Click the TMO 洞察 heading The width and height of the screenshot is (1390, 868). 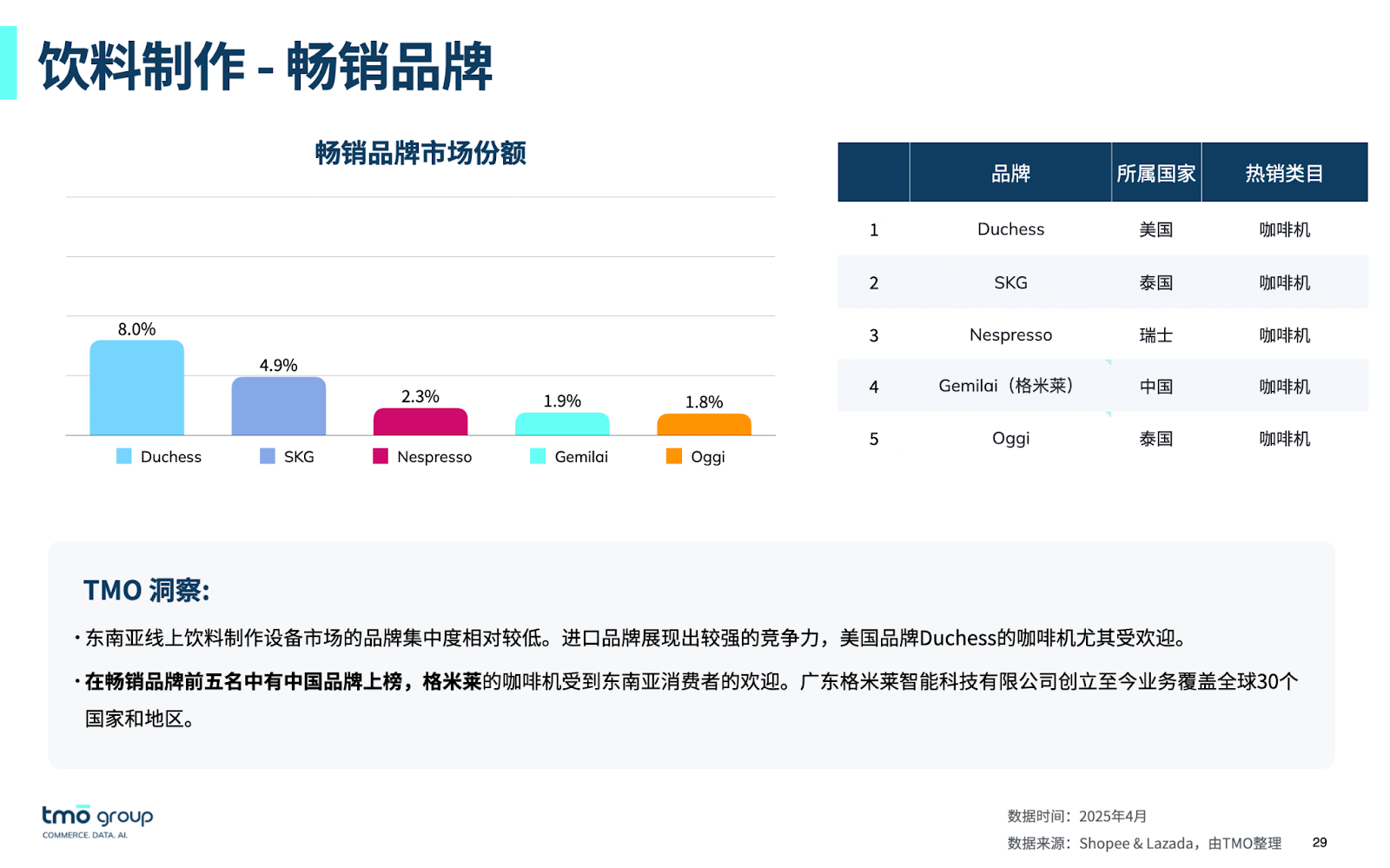(x=146, y=590)
